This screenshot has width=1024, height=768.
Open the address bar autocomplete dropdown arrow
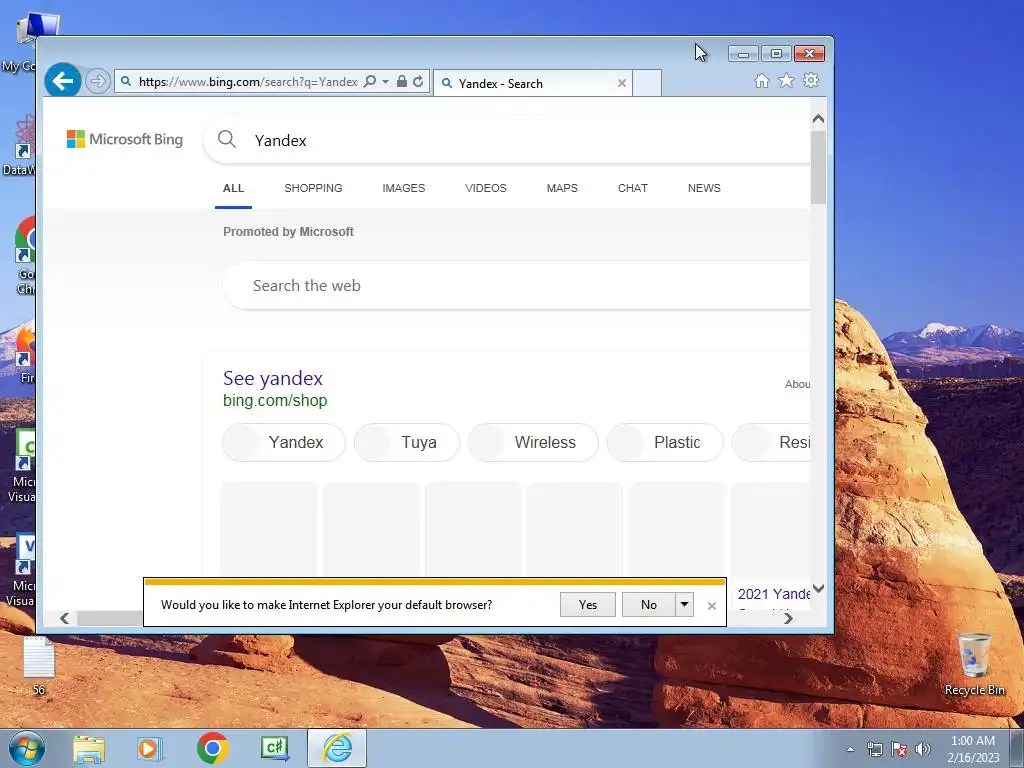[x=385, y=82]
